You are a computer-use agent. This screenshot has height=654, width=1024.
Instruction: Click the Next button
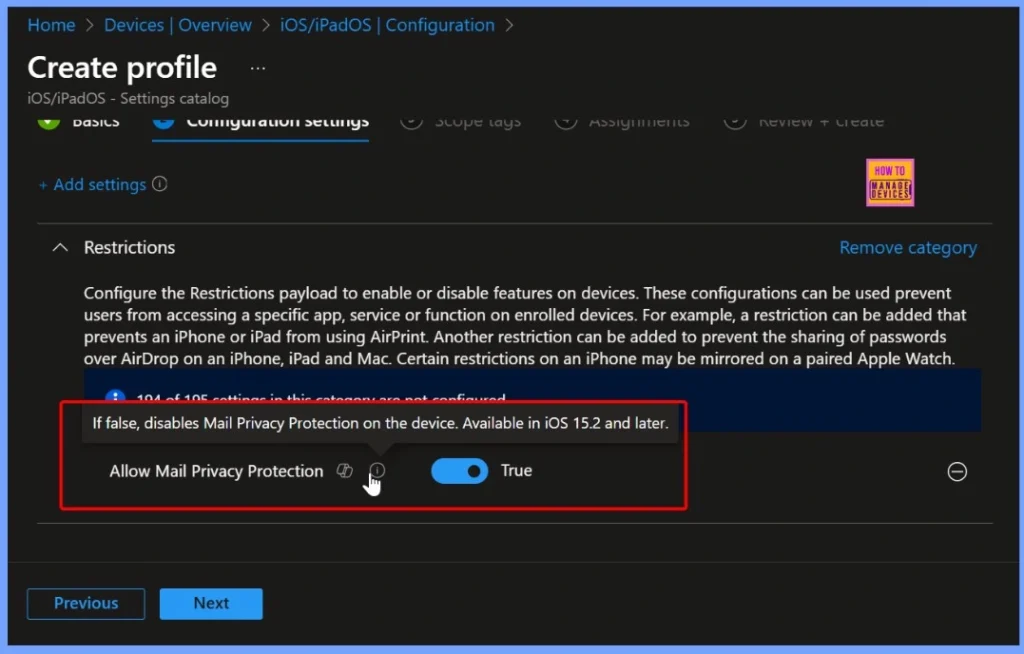(210, 603)
